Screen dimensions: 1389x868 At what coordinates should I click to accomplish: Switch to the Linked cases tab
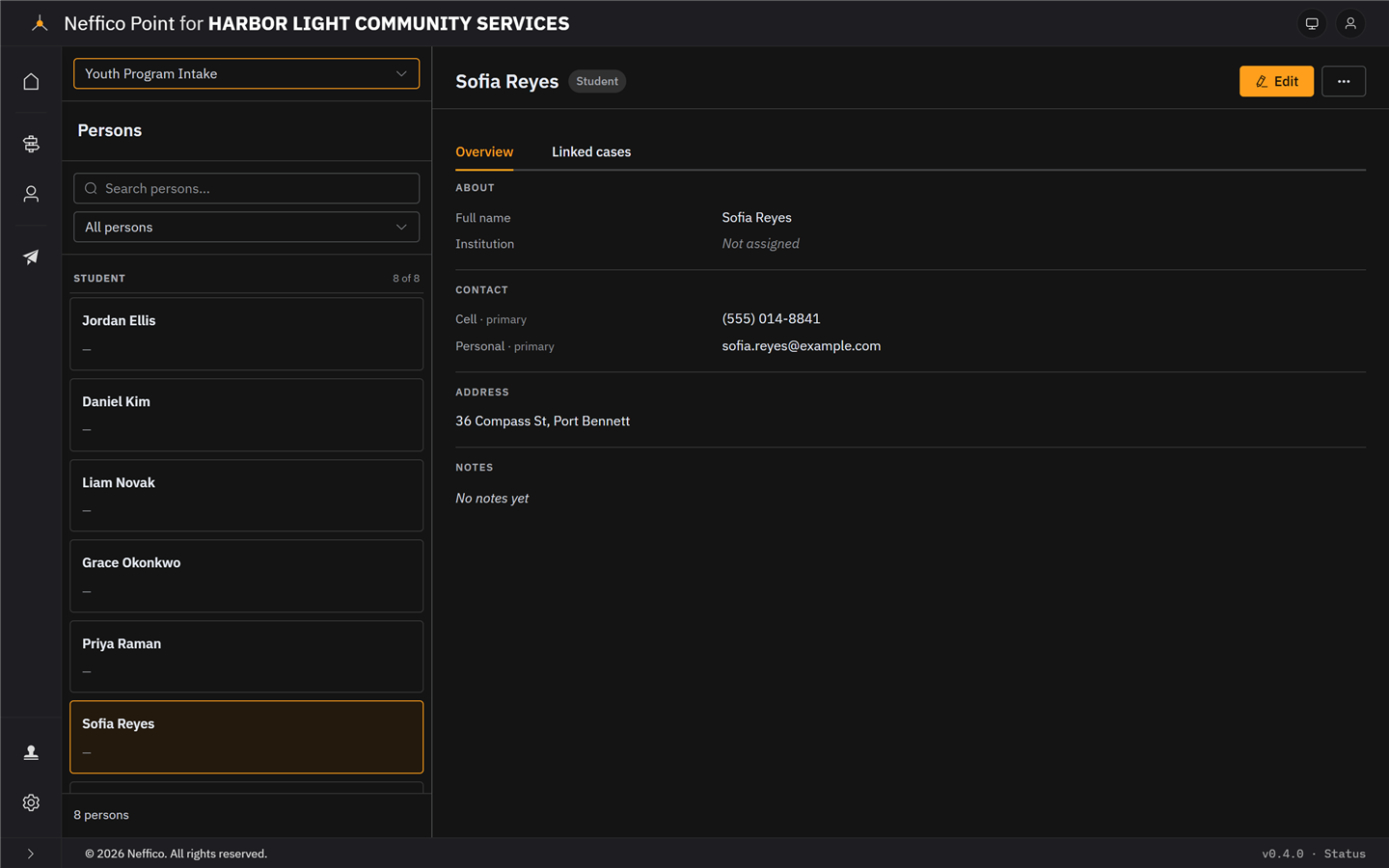pos(591,151)
